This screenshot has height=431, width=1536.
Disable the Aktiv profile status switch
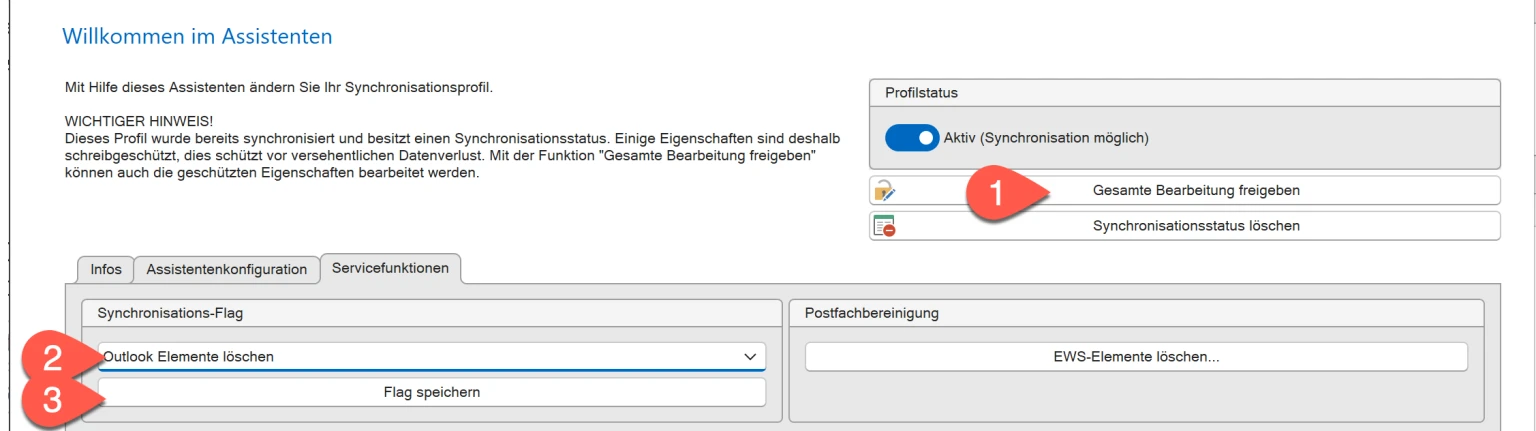pyautogui.click(x=912, y=138)
